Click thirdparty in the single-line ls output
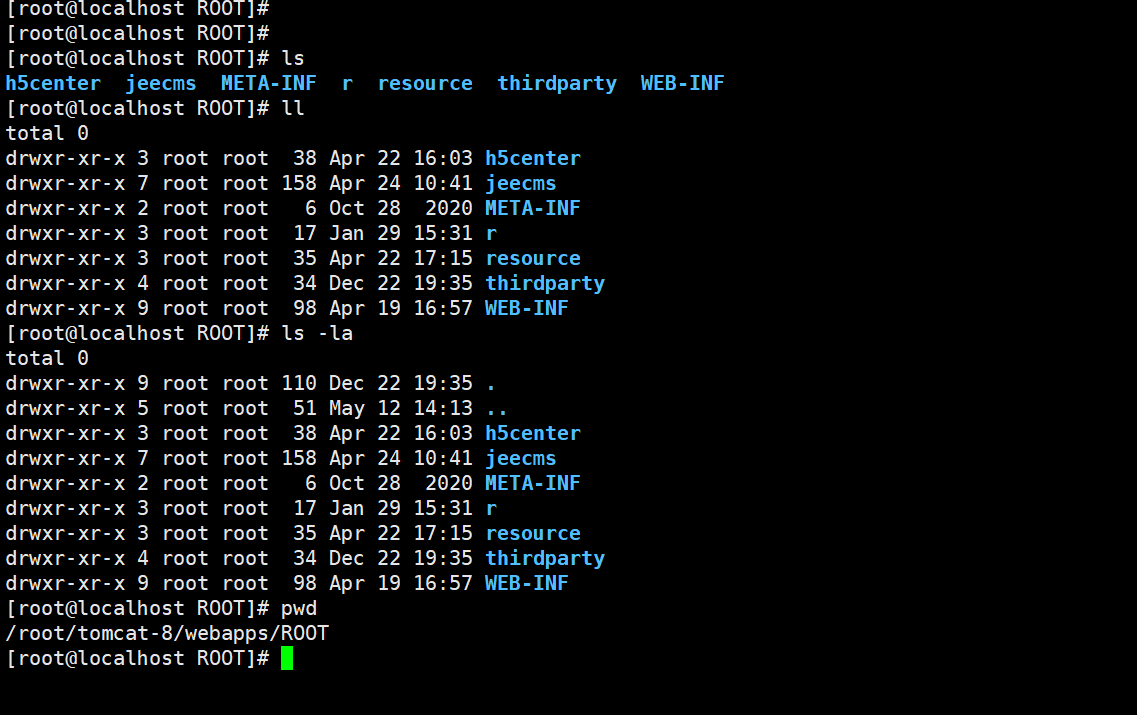The width and height of the screenshot is (1137, 715). (x=557, y=83)
